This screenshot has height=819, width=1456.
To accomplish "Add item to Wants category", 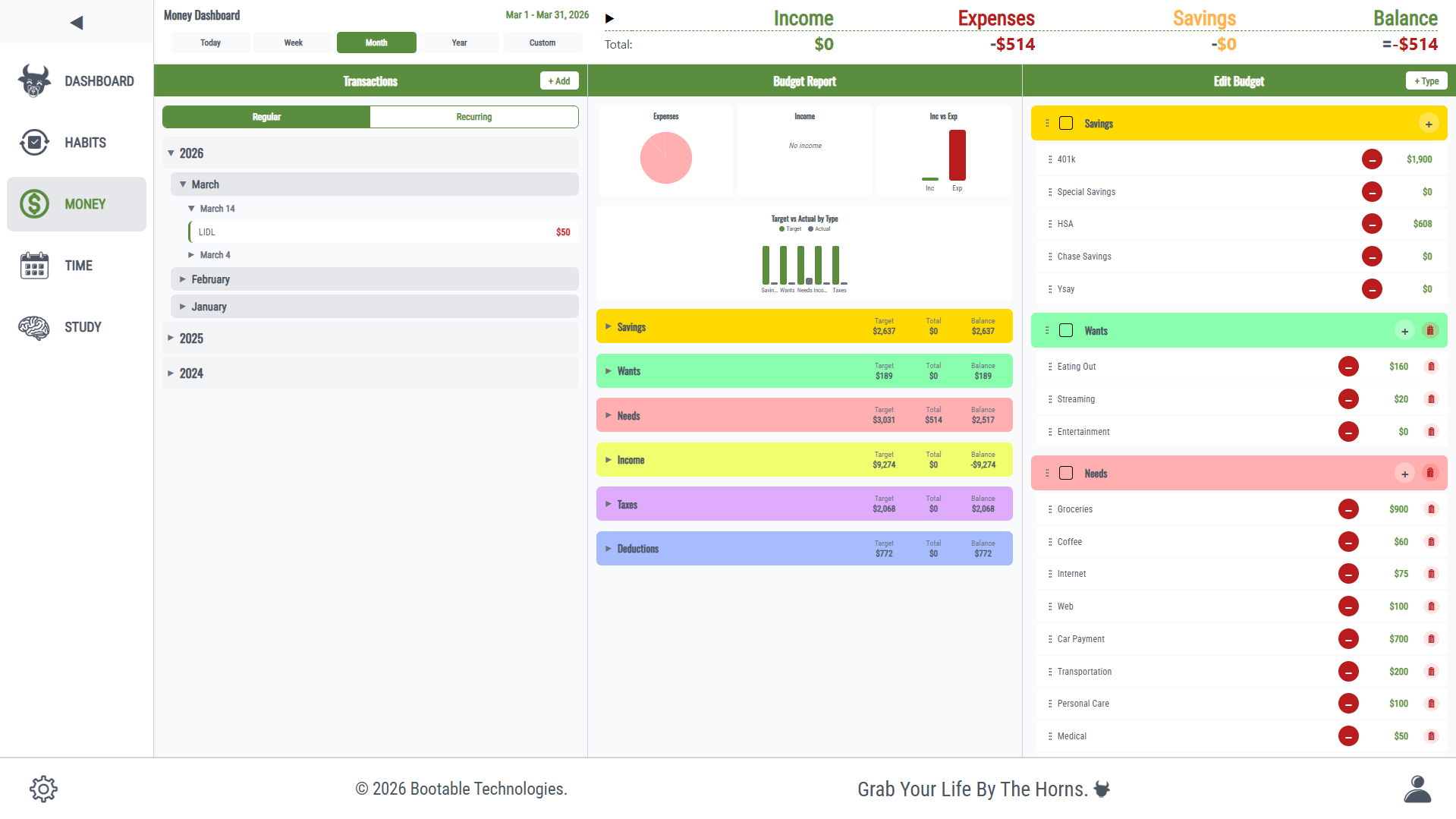I will pyautogui.click(x=1404, y=331).
